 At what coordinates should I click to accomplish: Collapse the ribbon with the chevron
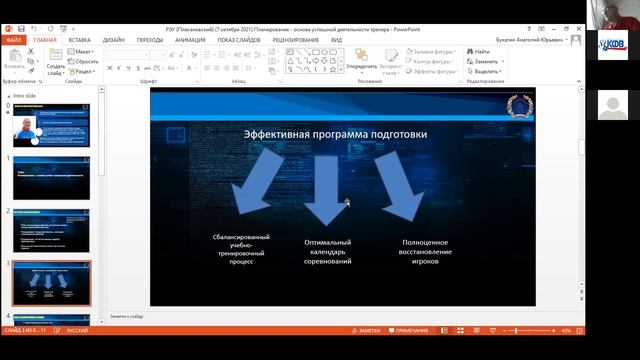(x=579, y=81)
